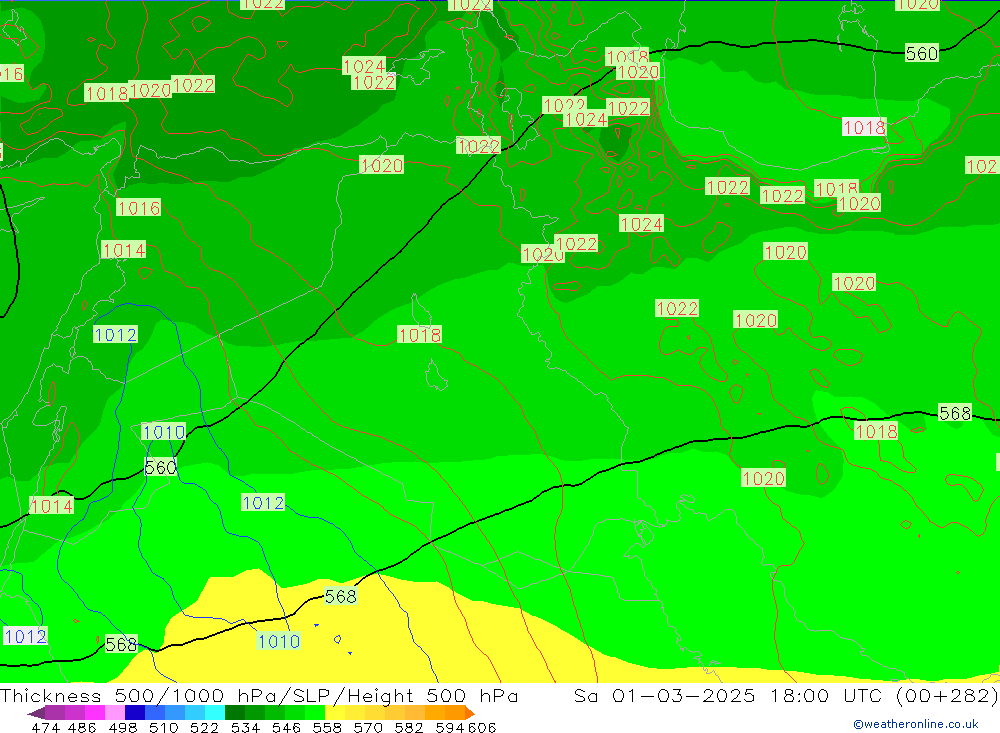Pick the dark navy blue legend swatch

click(x=135, y=713)
